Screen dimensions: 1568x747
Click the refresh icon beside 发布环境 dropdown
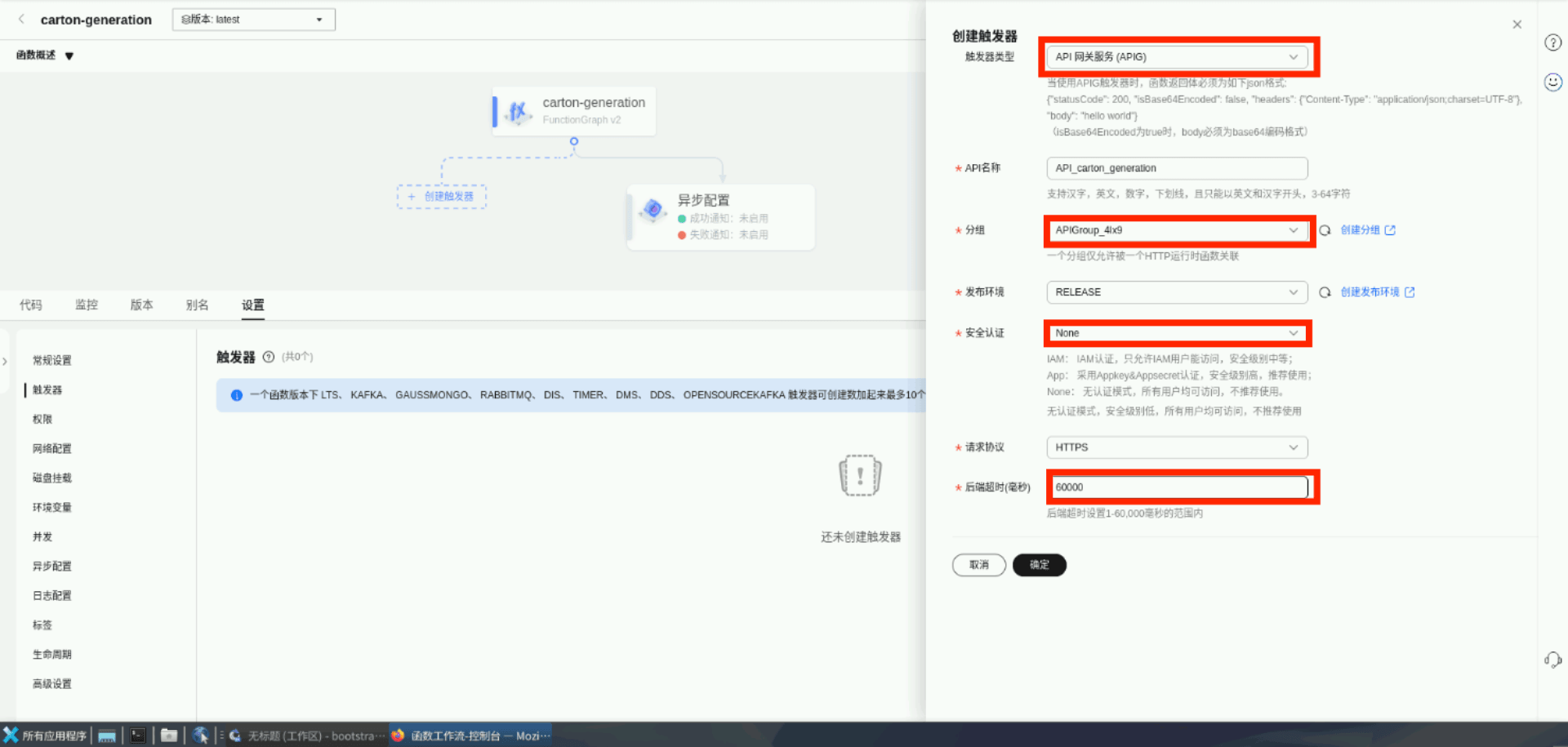point(1325,291)
